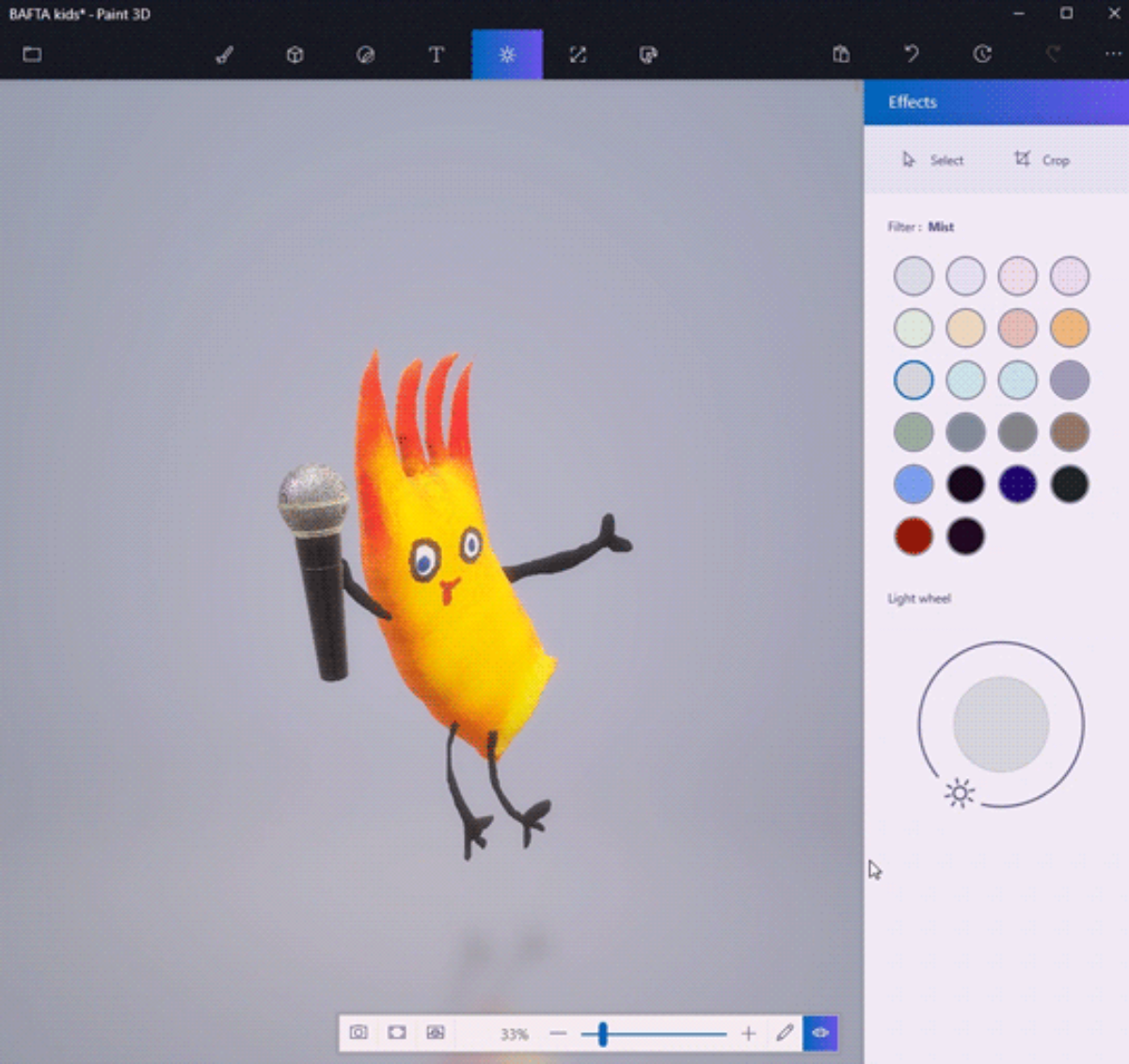This screenshot has height=1064, width=1129.
Task: Click the sun handle on light wheel
Action: pos(960,793)
